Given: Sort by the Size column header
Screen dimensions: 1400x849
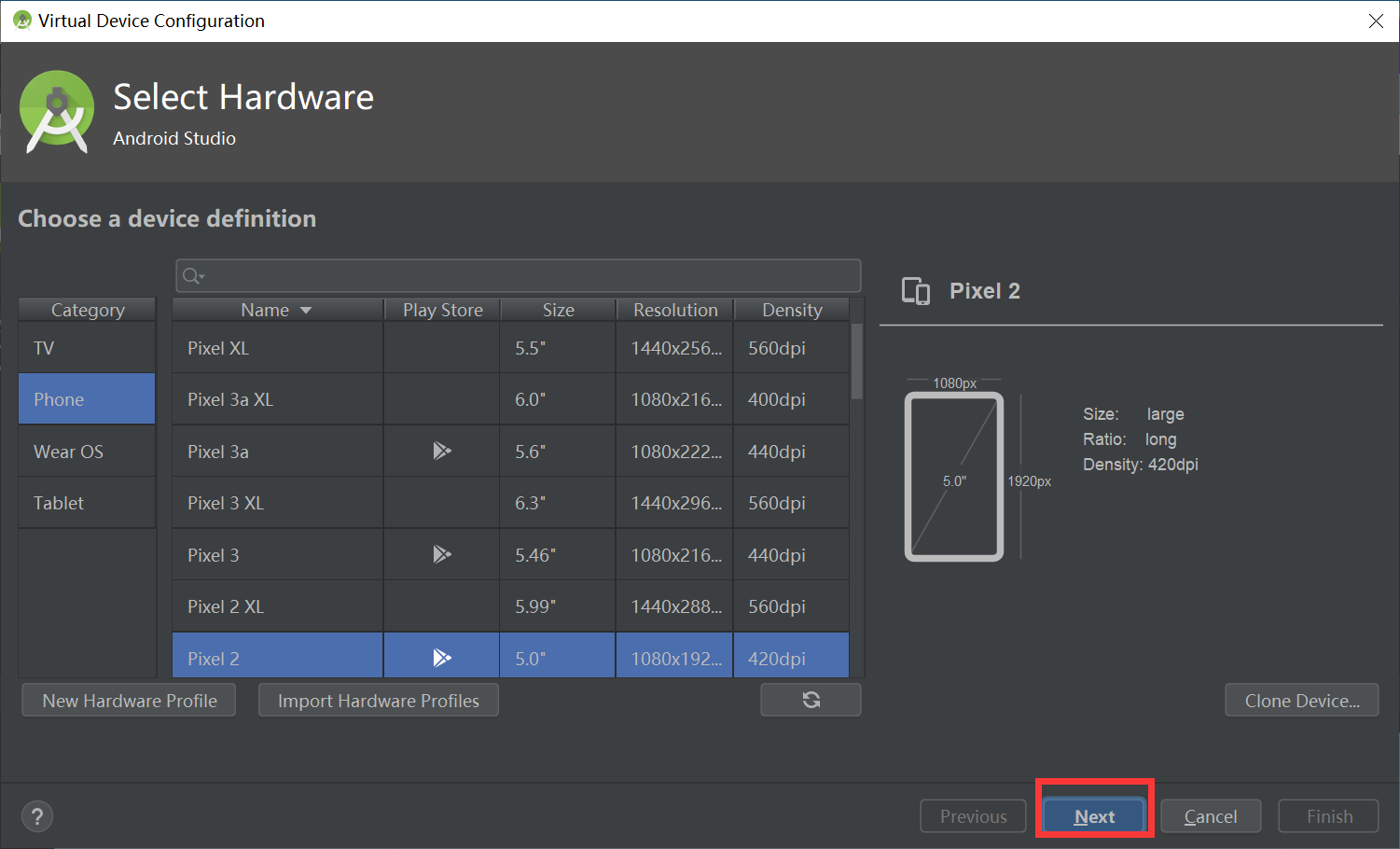Looking at the screenshot, I should 559,310.
